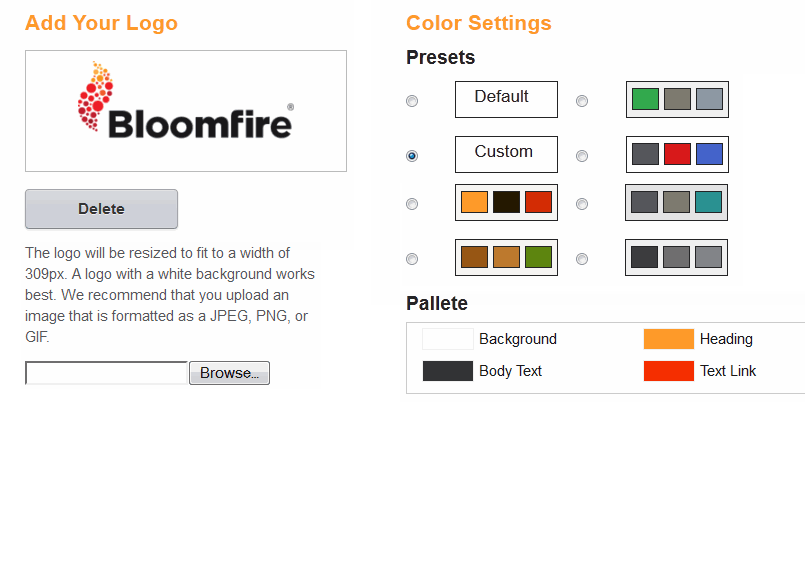The height and width of the screenshot is (566, 805).
Task: Choose the orange-black-red preset radio button
Action: click(412, 204)
